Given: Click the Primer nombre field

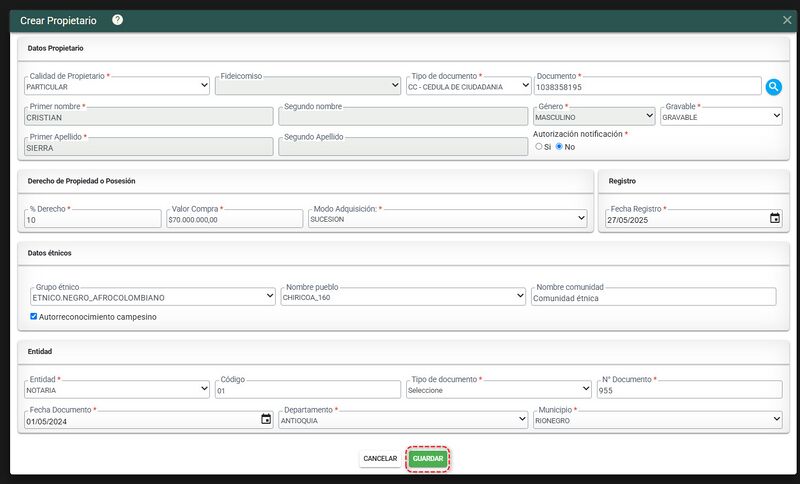Looking at the screenshot, I should (148, 116).
